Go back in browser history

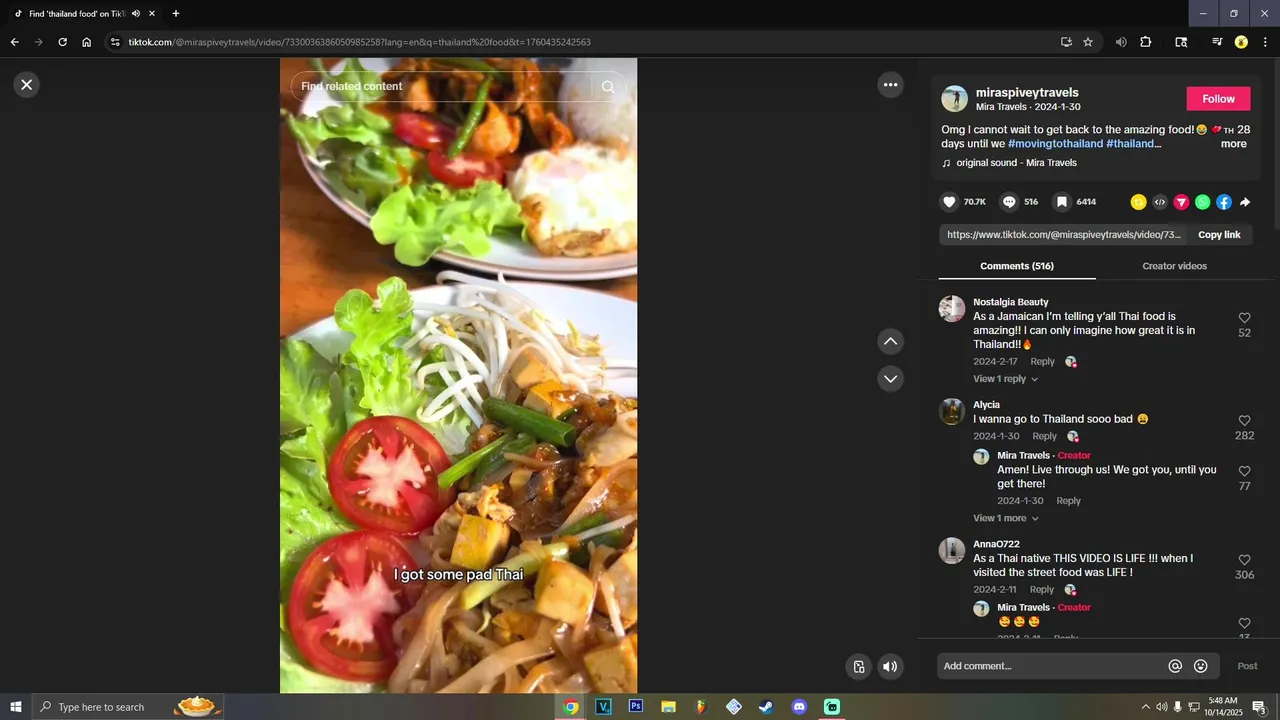[14, 42]
